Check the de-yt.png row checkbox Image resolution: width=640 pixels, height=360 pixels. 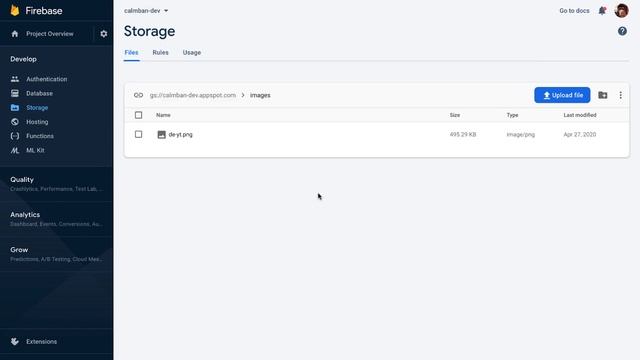(138, 134)
